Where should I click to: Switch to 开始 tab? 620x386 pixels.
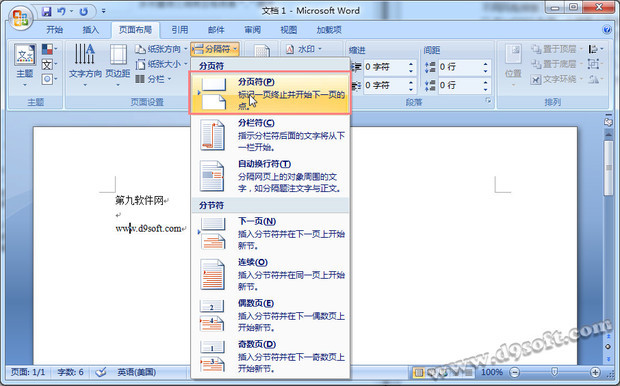[55, 30]
